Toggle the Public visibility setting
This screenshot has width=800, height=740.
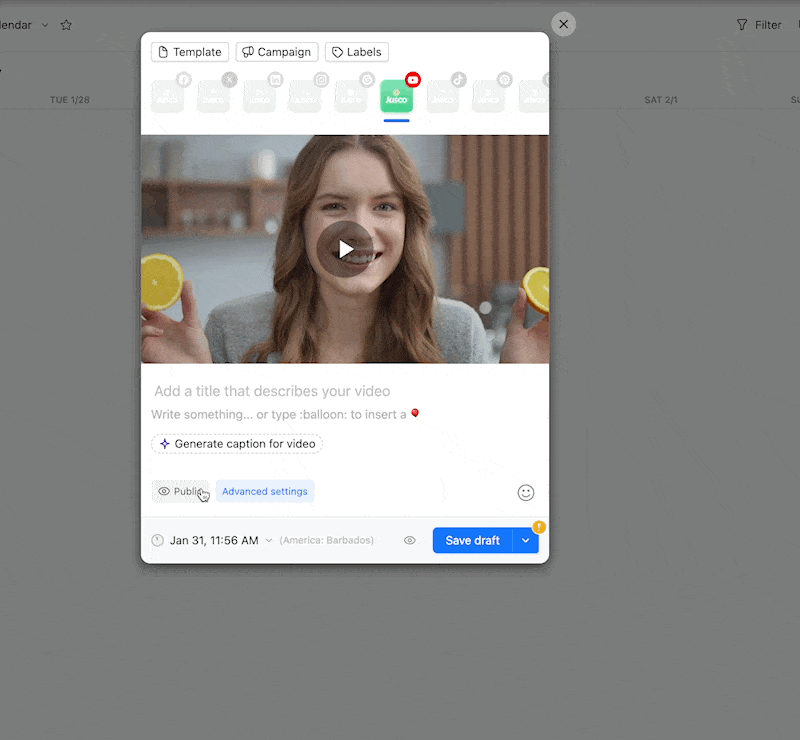click(181, 491)
